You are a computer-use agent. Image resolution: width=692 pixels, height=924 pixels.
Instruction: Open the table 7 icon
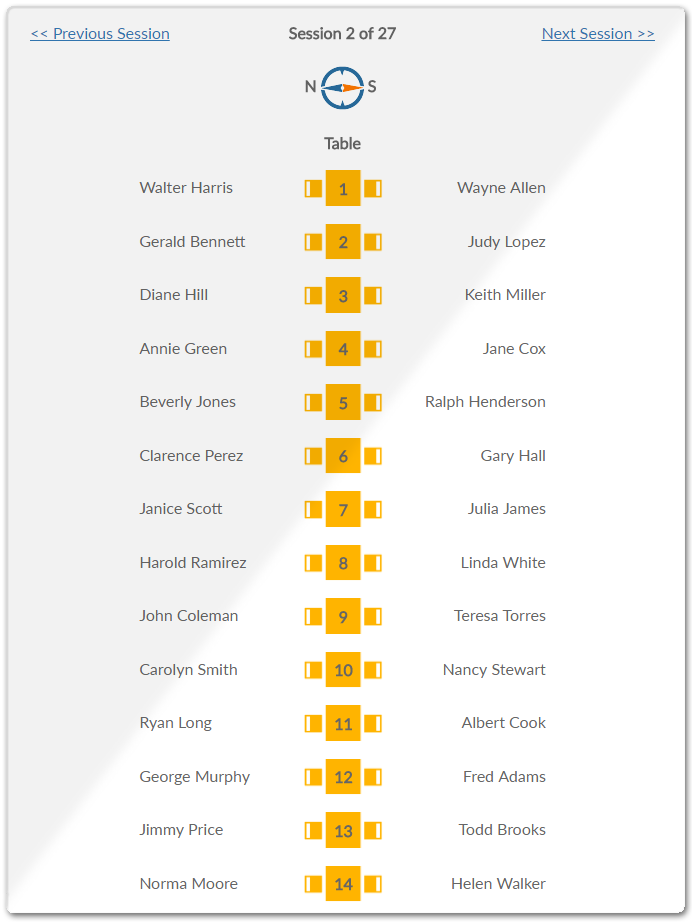343,509
